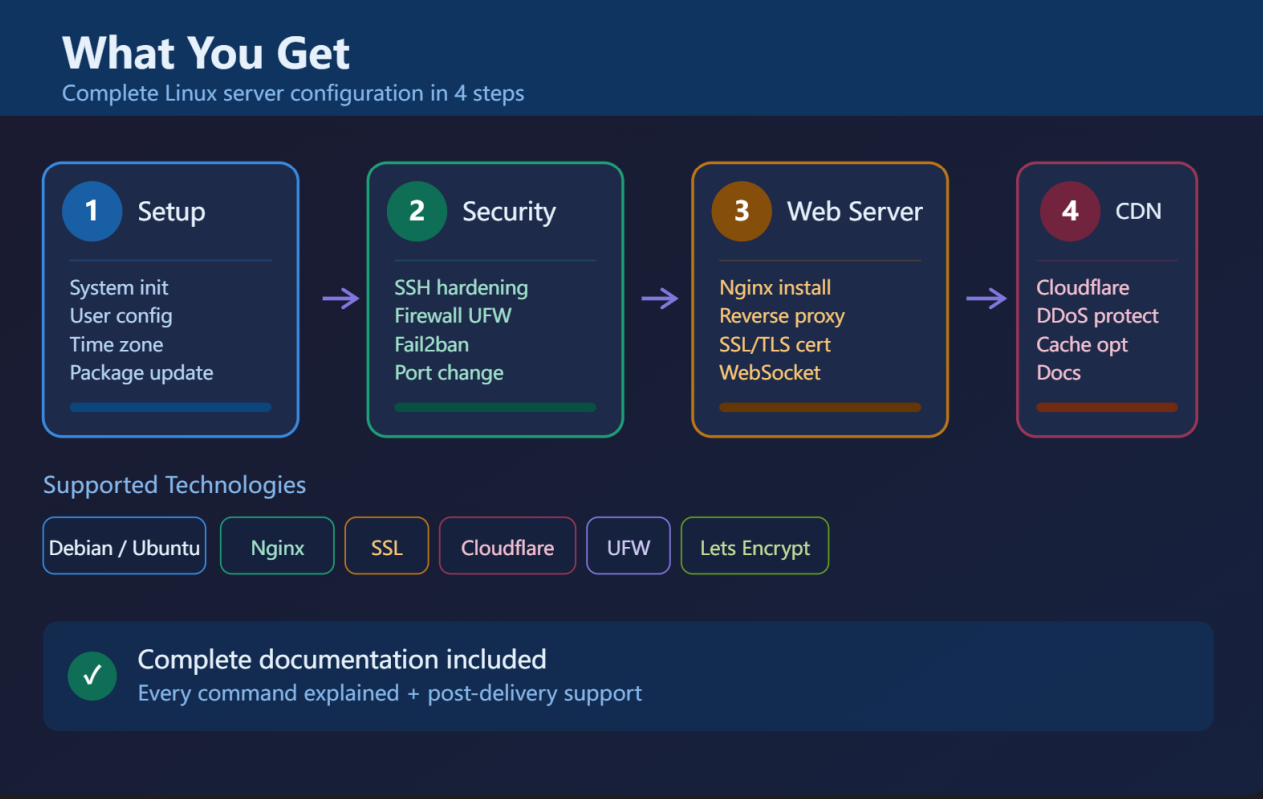The image size is (1263, 799).
Task: Click the Reverse proxy line
Action: (x=782, y=316)
